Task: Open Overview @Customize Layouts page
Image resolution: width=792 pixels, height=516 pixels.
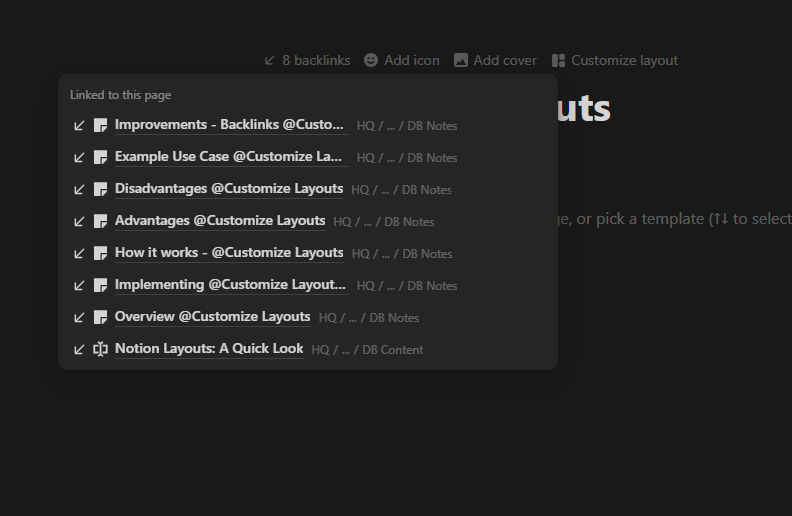Action: 213,317
